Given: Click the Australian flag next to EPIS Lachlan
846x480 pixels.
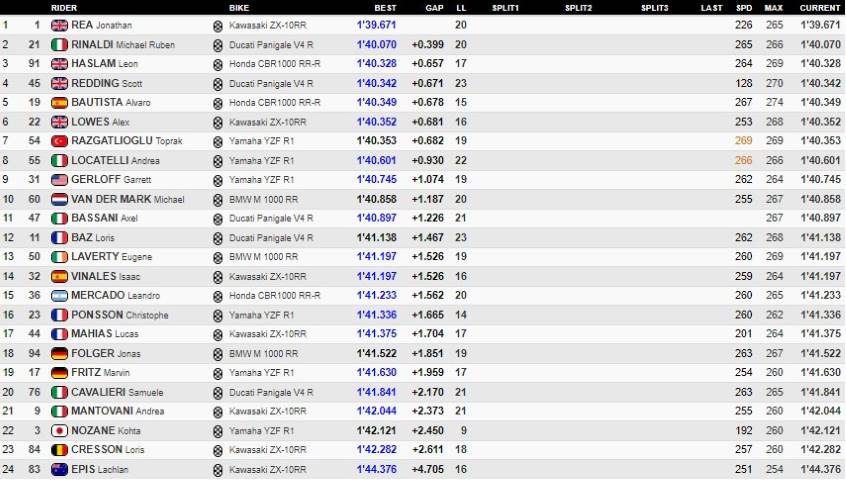Looking at the screenshot, I should click(59, 470).
